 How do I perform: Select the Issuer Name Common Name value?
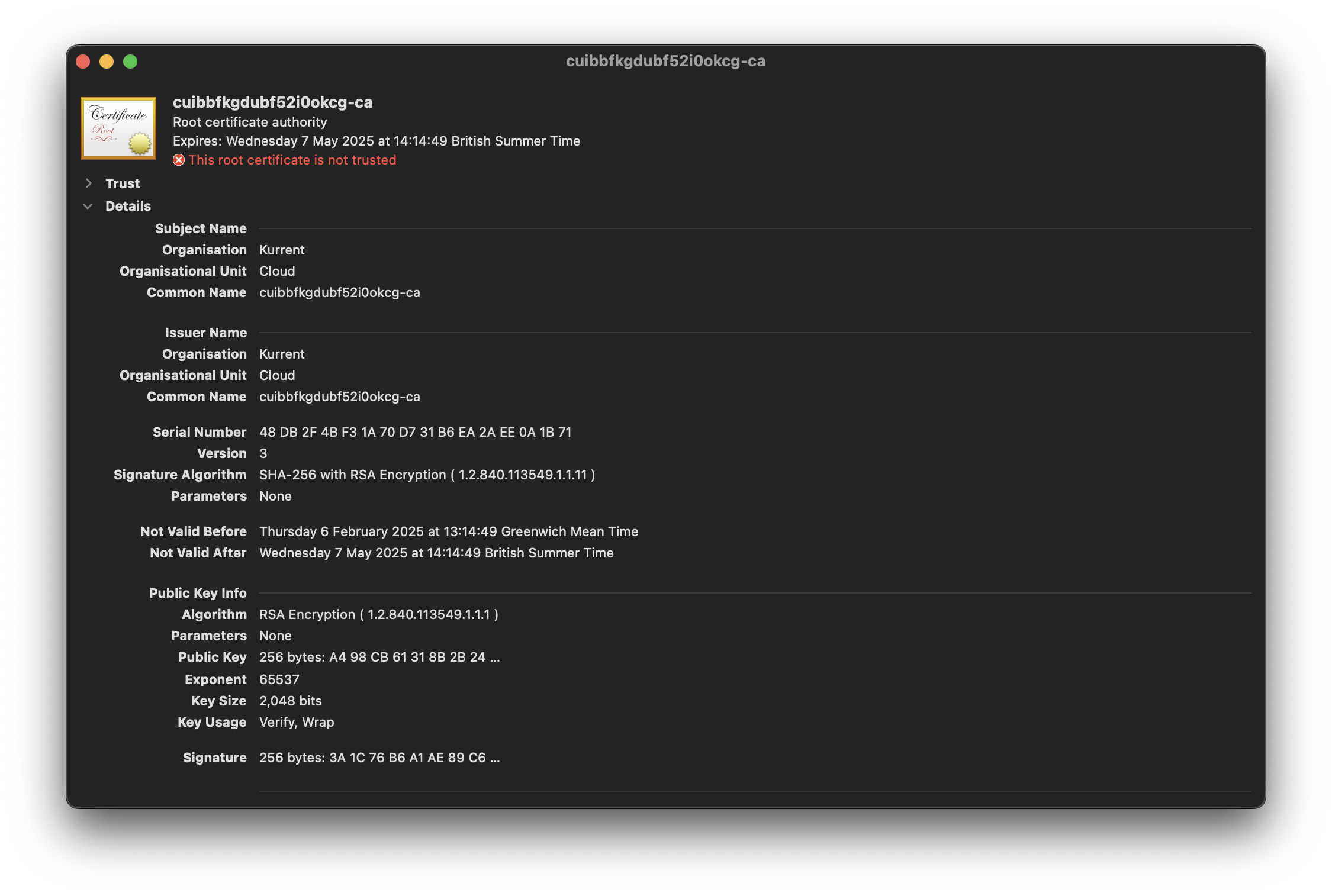(x=340, y=397)
